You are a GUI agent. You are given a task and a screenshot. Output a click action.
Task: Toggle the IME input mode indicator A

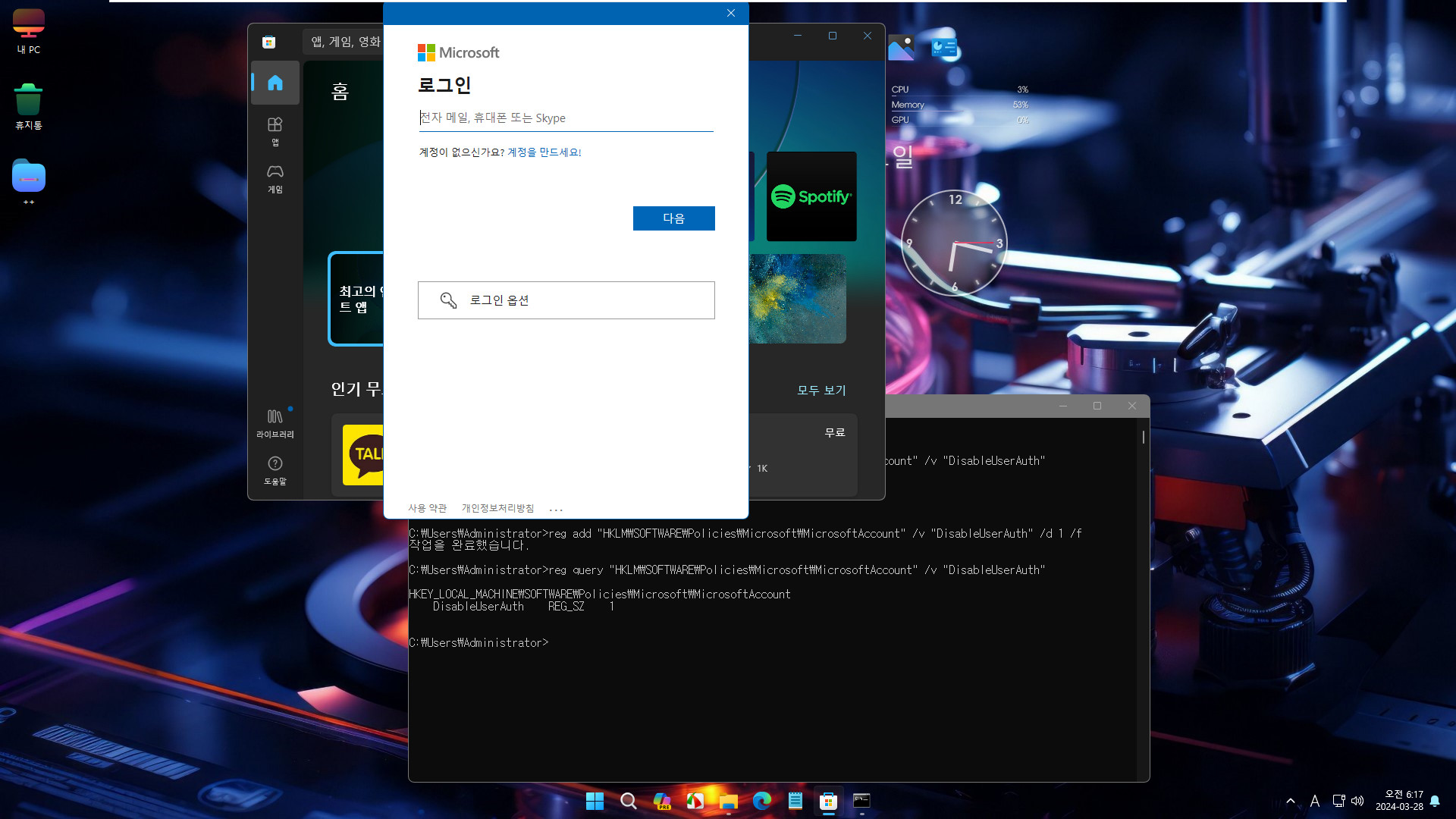(1315, 801)
